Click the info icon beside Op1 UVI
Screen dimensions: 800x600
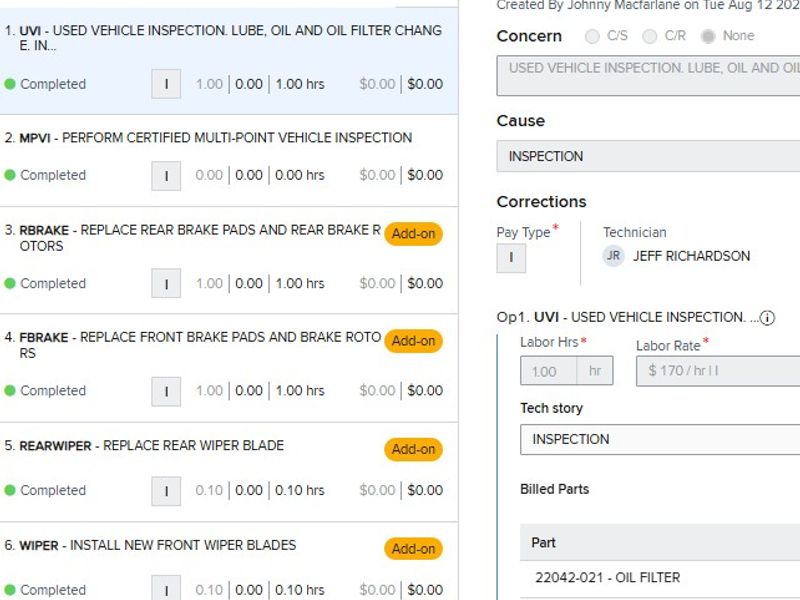click(768, 318)
